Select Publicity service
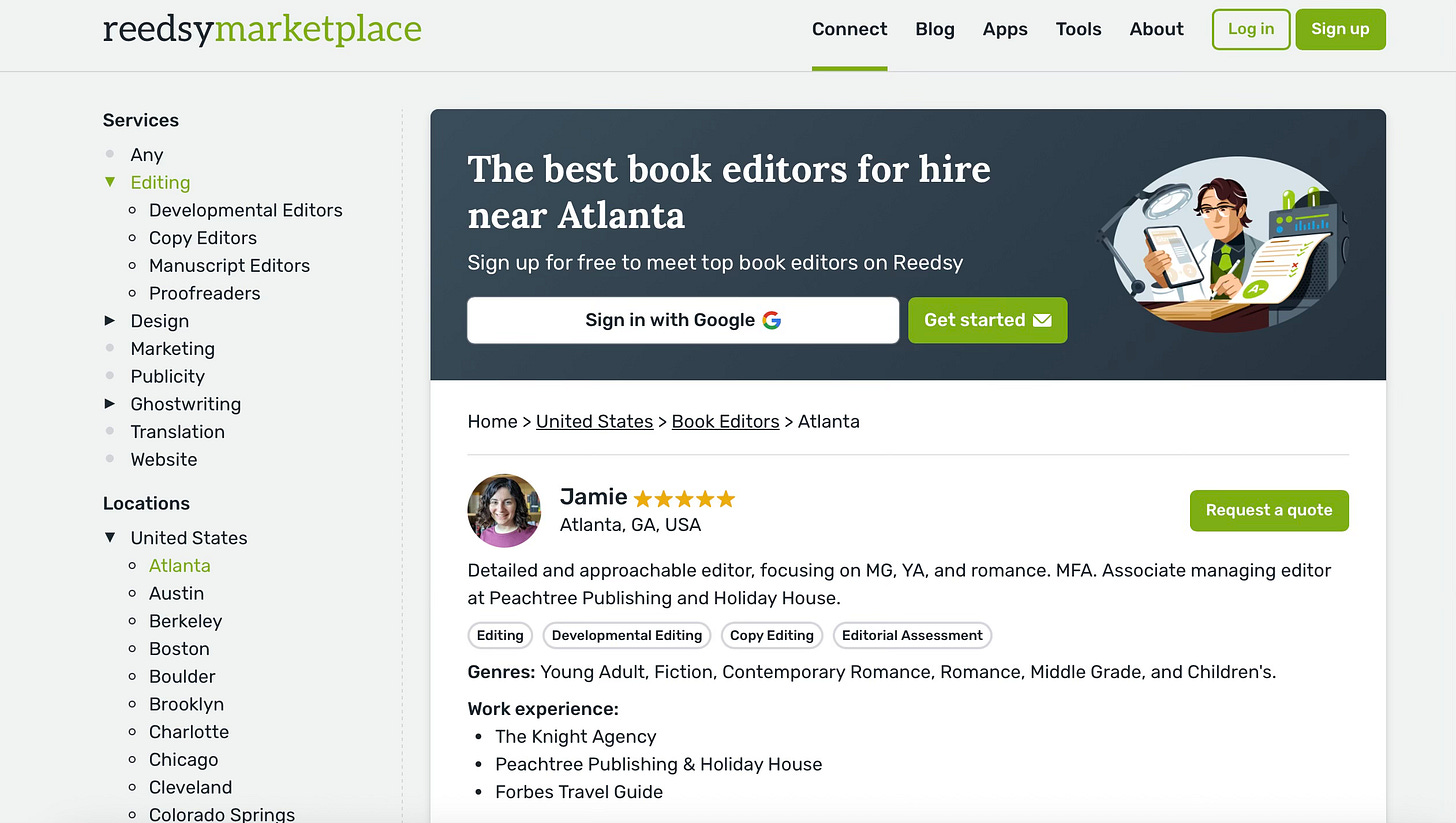The width and height of the screenshot is (1456, 823). 167,376
